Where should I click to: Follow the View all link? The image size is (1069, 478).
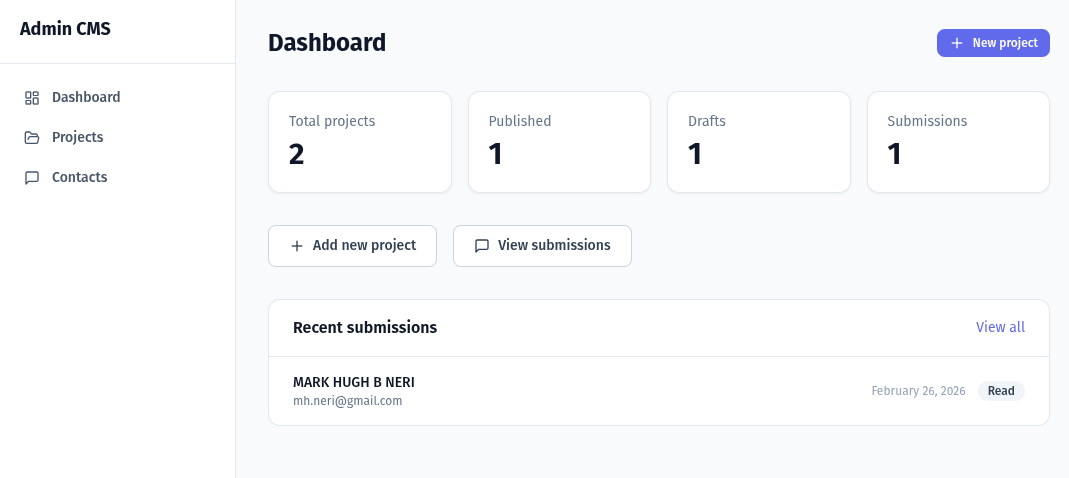(x=1000, y=327)
